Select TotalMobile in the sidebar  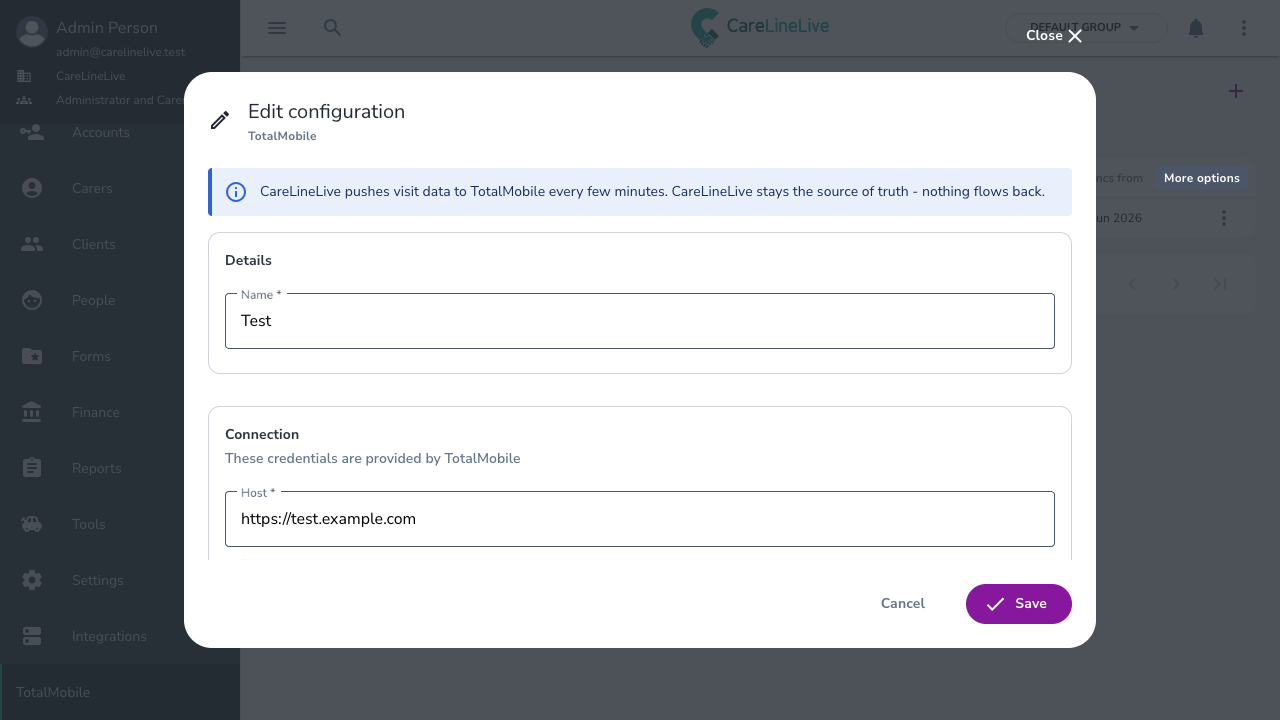(x=120, y=692)
